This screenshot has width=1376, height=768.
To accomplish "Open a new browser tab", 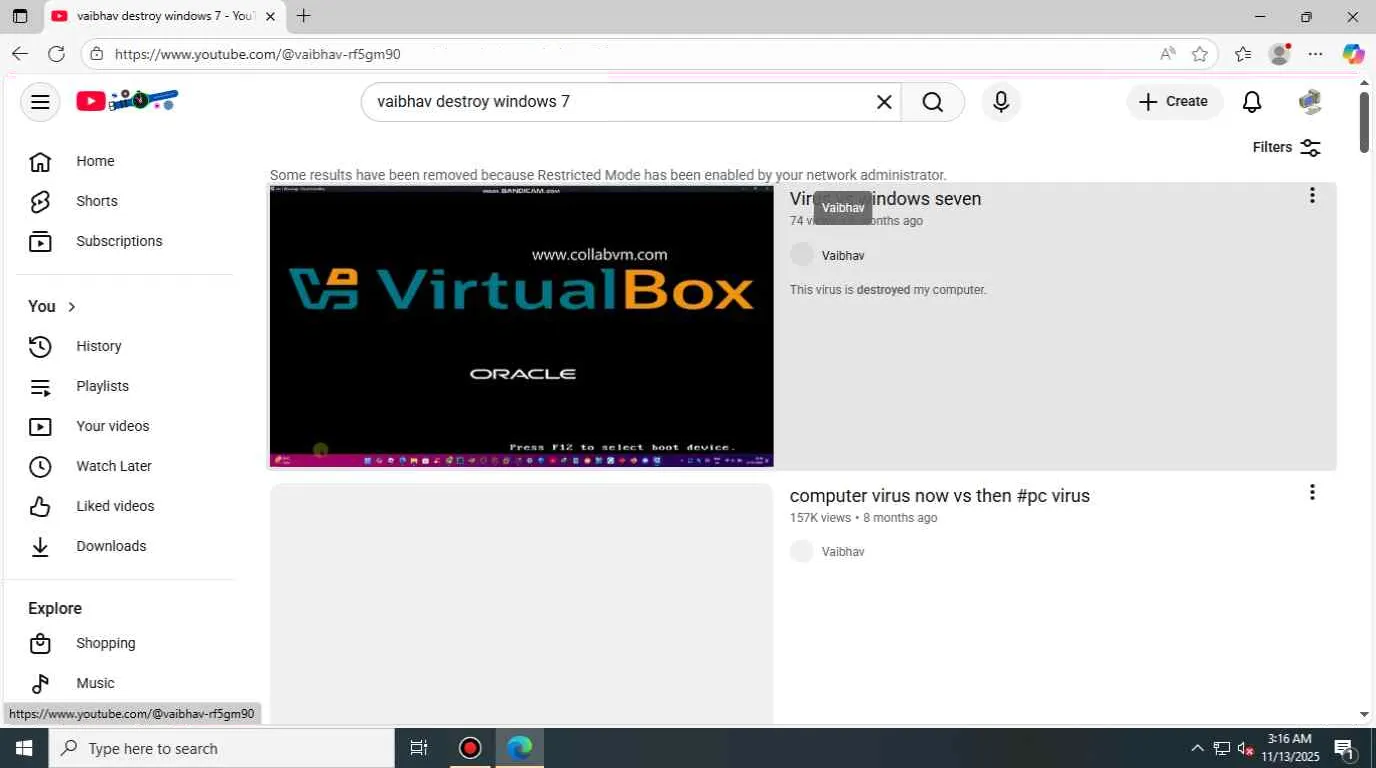I will (x=304, y=16).
